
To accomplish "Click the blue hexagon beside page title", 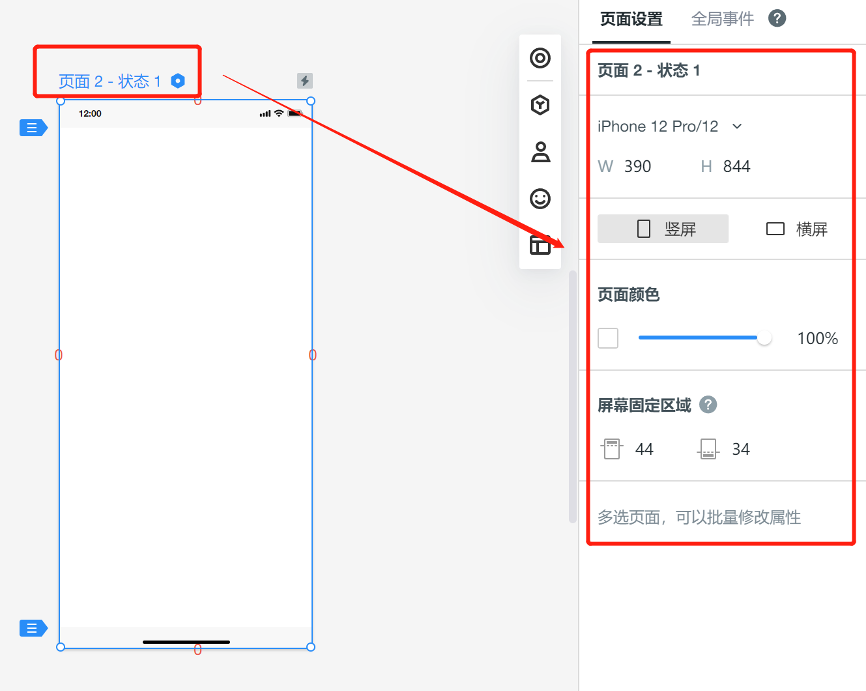I will pyautogui.click(x=178, y=81).
